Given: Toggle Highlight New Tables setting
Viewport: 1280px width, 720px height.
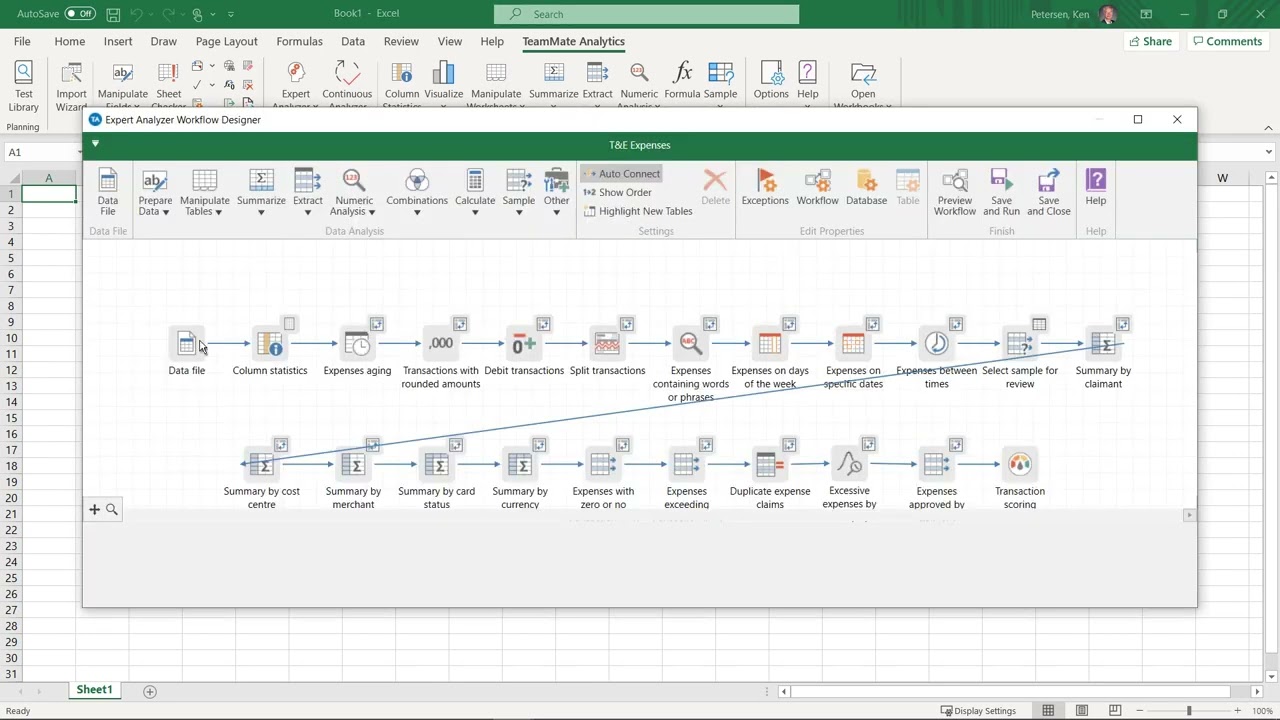Looking at the screenshot, I should click(x=638, y=211).
